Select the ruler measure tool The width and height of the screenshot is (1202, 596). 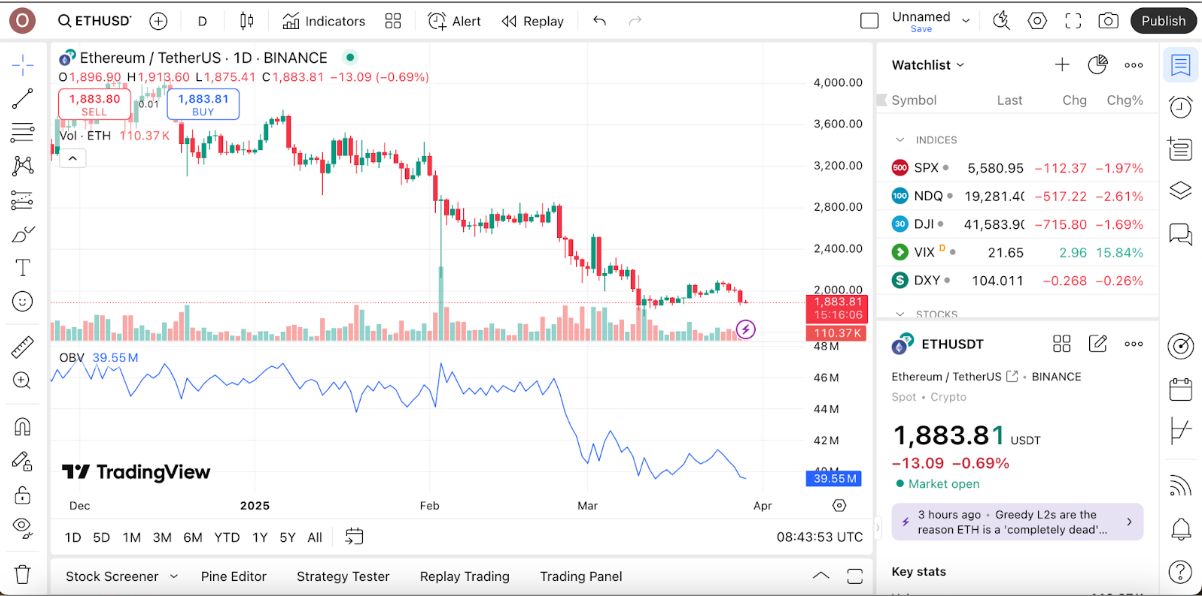22,347
